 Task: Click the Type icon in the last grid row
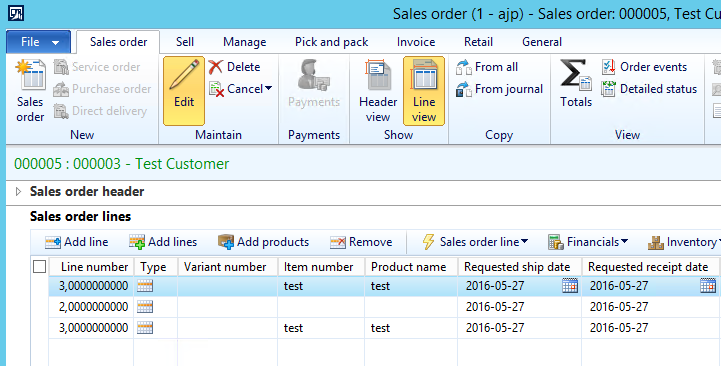pos(145,328)
